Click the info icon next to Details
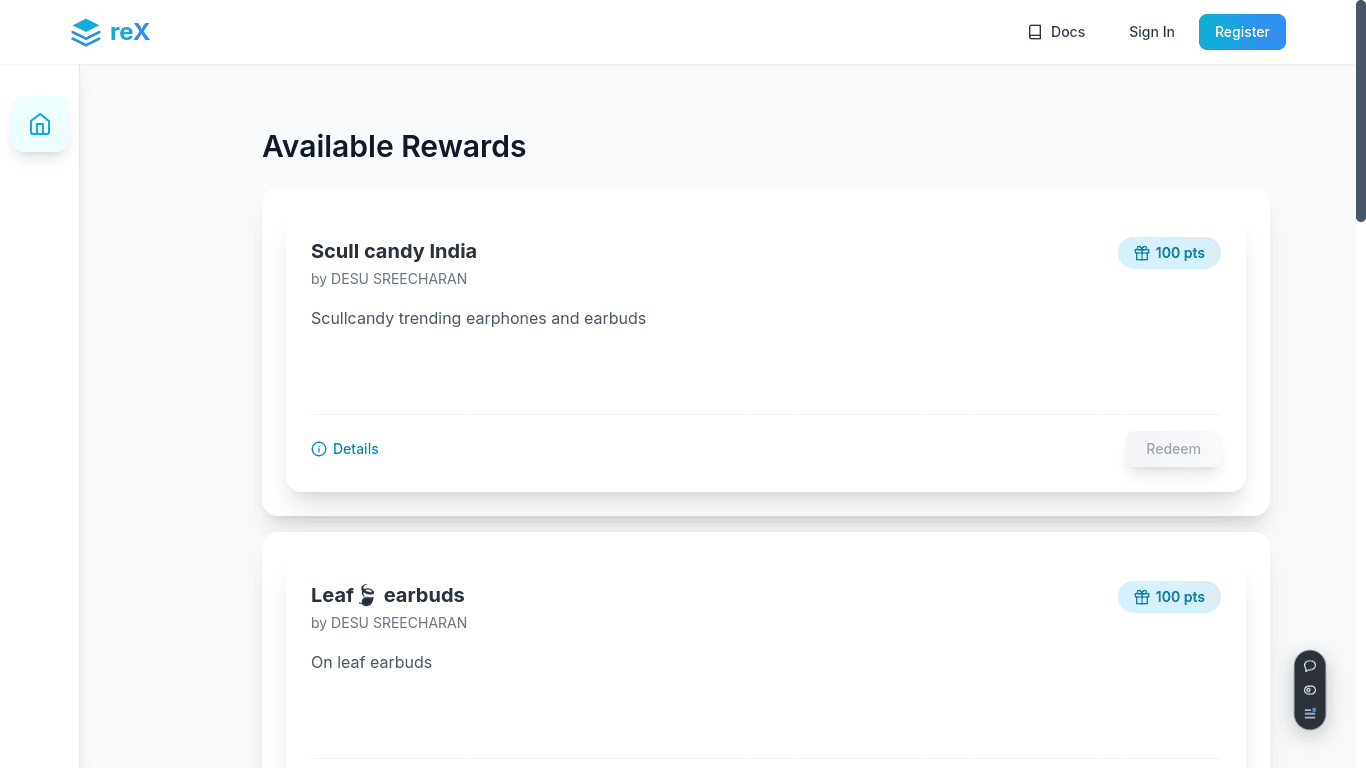The image size is (1366, 768). [x=319, y=449]
